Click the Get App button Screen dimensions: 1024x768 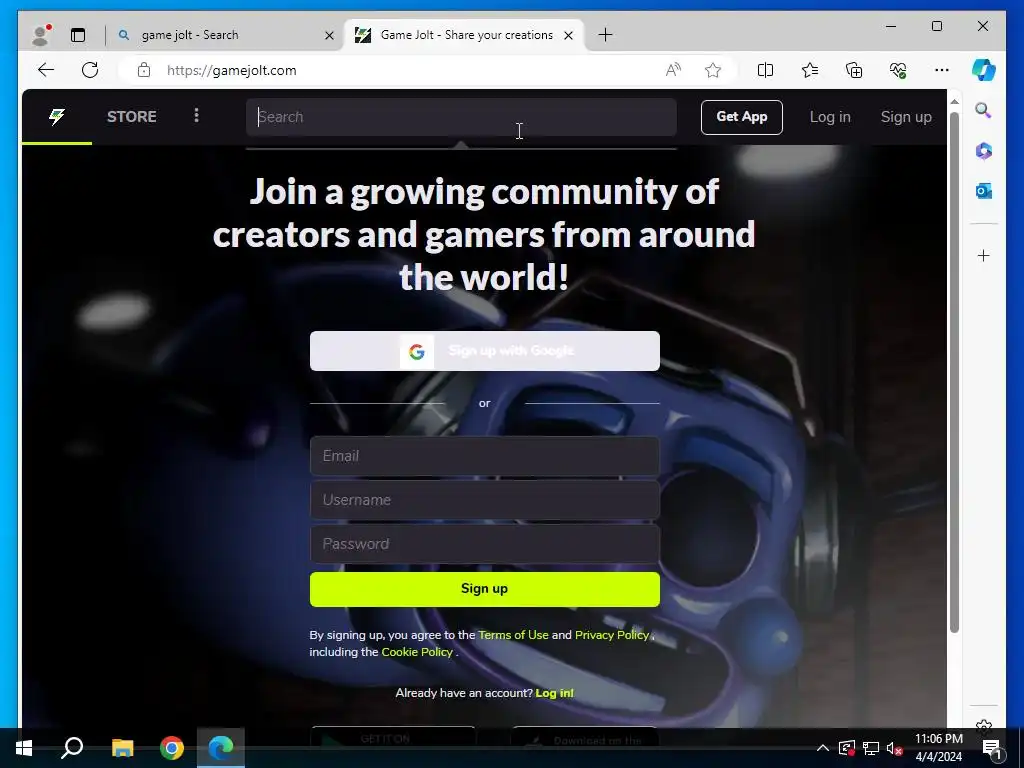pos(741,117)
